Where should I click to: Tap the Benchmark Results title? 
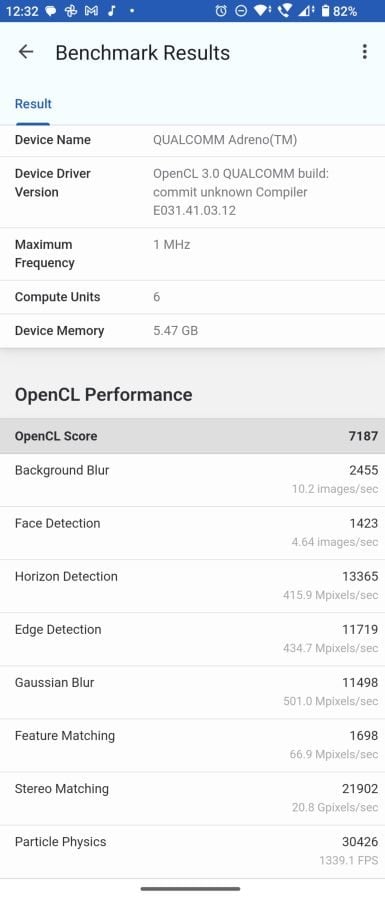click(142, 53)
